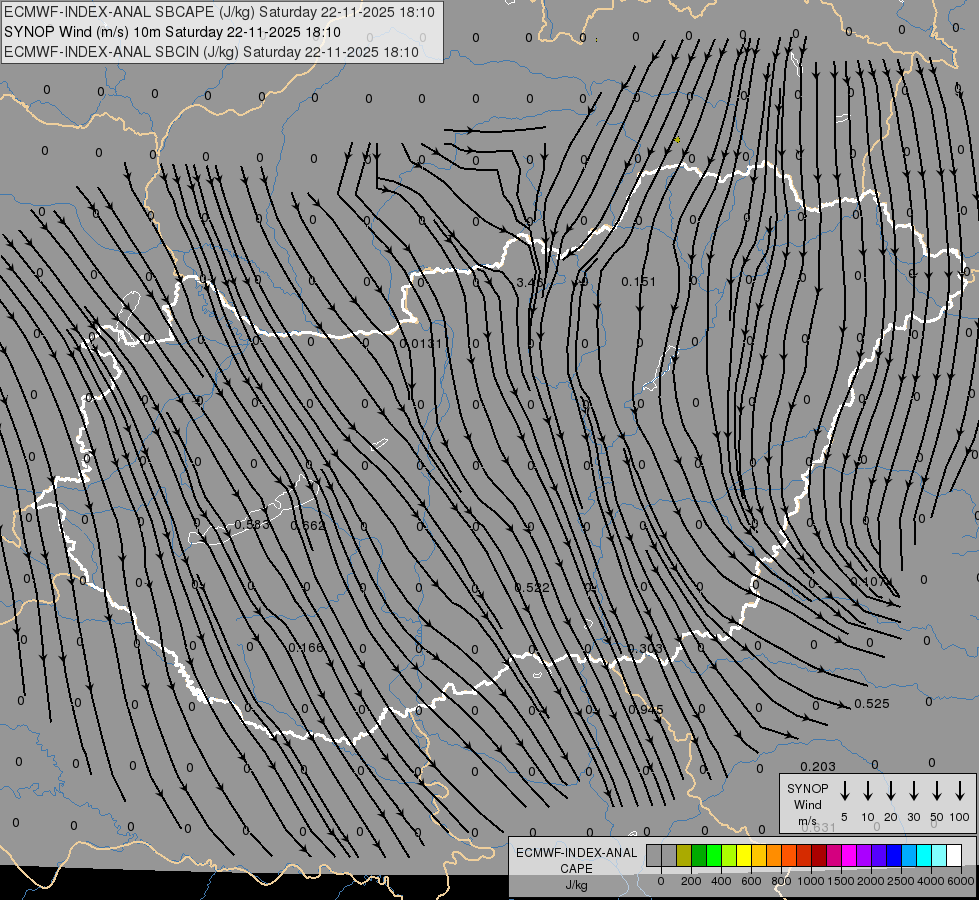Screen dimensions: 979x900
Task: Click the 6000 tick label on CAPE scale
Action: click(x=961, y=881)
